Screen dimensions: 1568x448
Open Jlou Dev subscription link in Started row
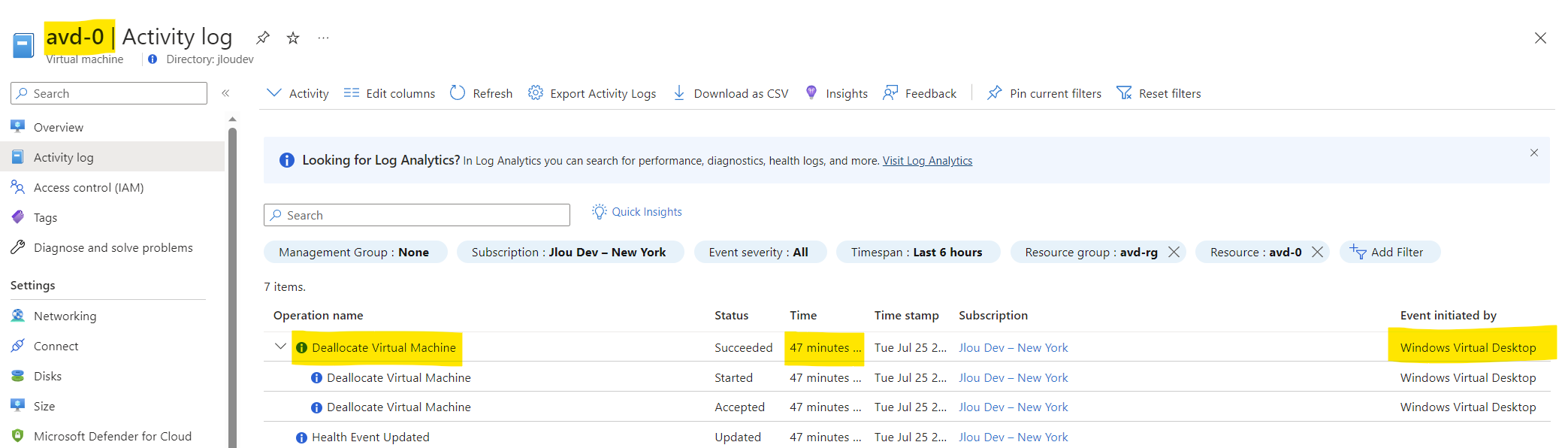click(x=1014, y=377)
